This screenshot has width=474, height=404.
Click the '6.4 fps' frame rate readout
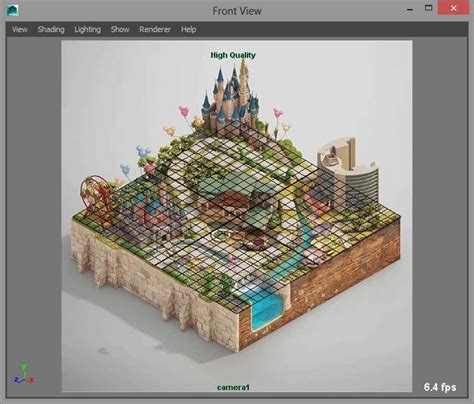[x=440, y=387]
